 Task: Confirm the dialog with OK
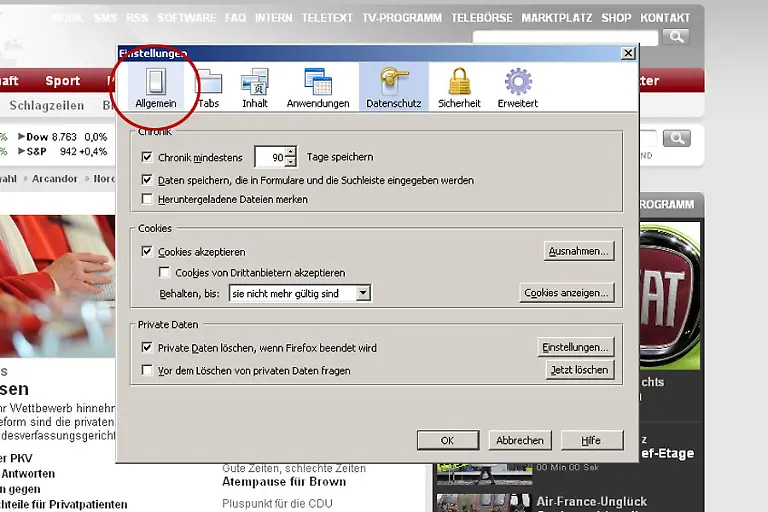447,440
